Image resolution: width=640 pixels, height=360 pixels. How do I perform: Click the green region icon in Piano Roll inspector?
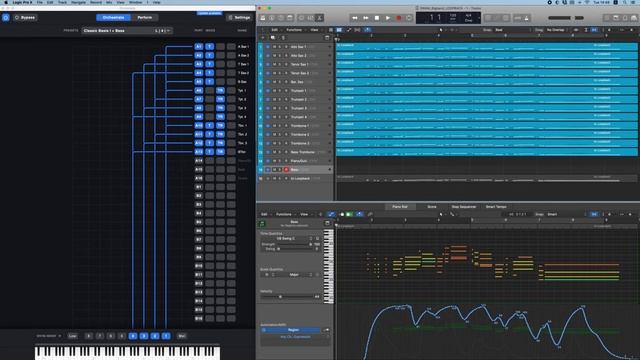click(x=262, y=224)
